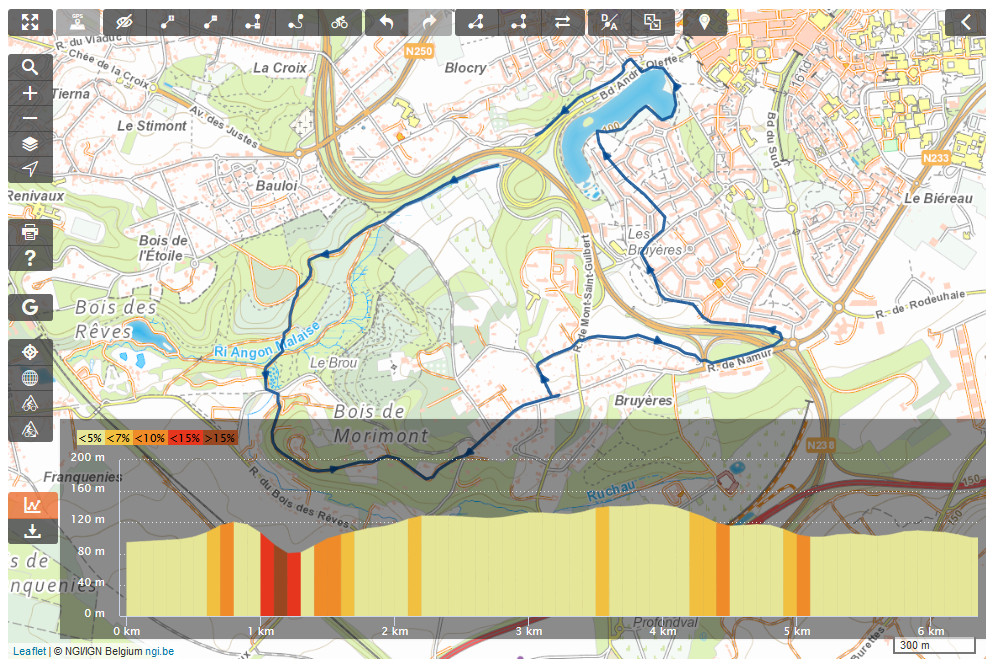Click the '200 m' elevation axis label

(x=89, y=457)
